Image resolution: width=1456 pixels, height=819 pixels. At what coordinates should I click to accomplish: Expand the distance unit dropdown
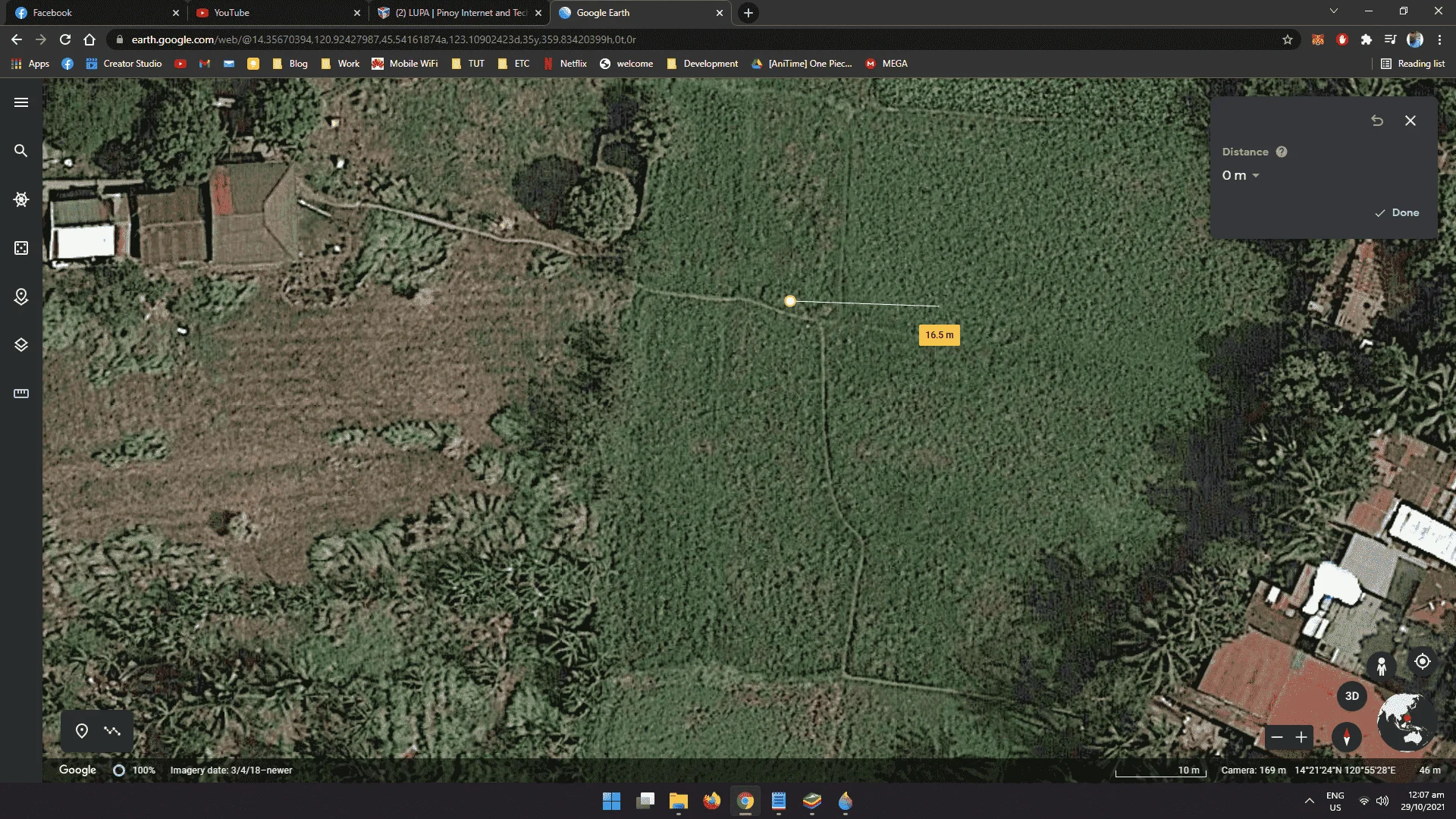(x=1241, y=175)
